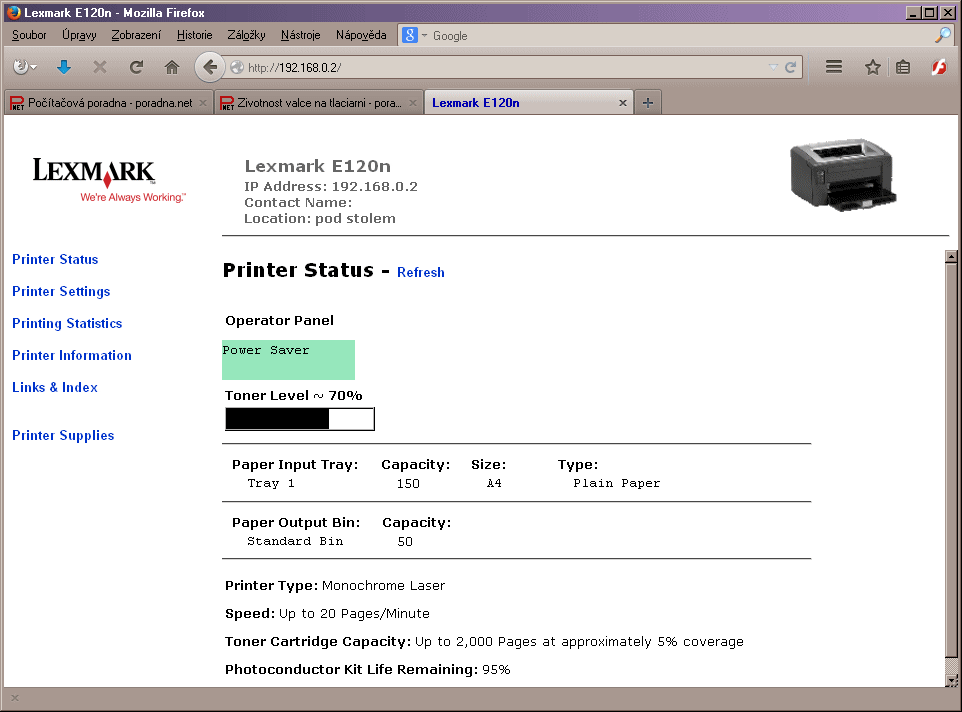Open the Firefox hamburger menu
Image resolution: width=962 pixels, height=712 pixels.
point(833,66)
